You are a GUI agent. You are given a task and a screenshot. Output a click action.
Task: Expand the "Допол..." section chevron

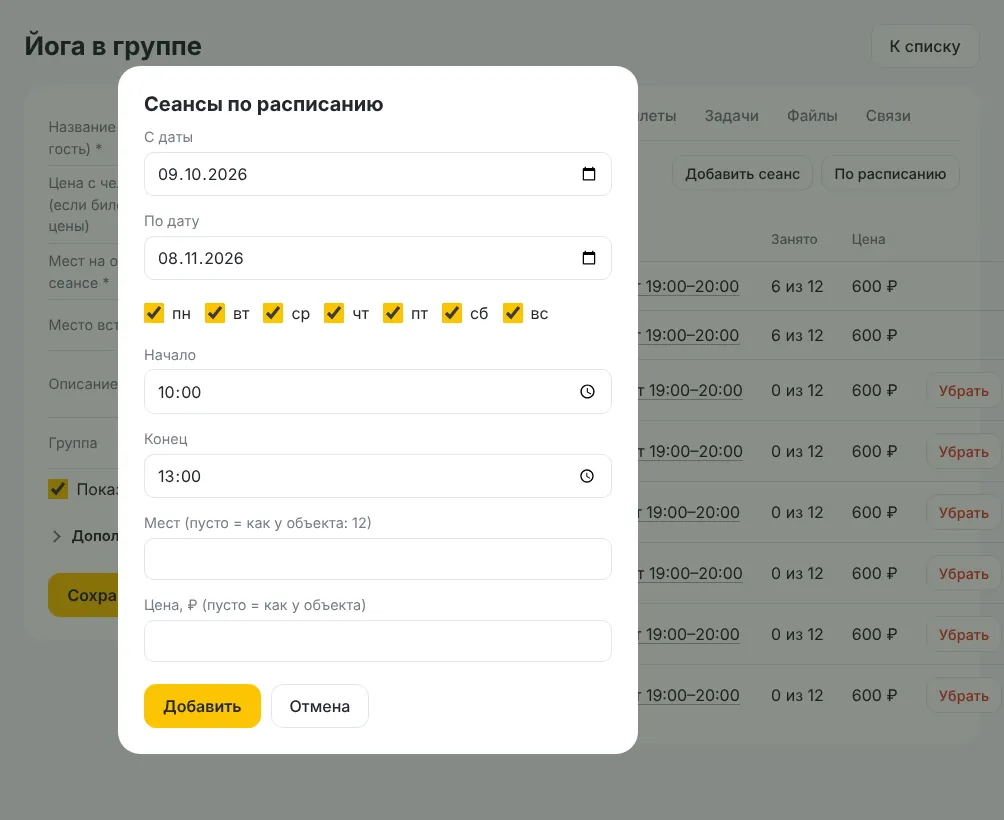point(56,536)
